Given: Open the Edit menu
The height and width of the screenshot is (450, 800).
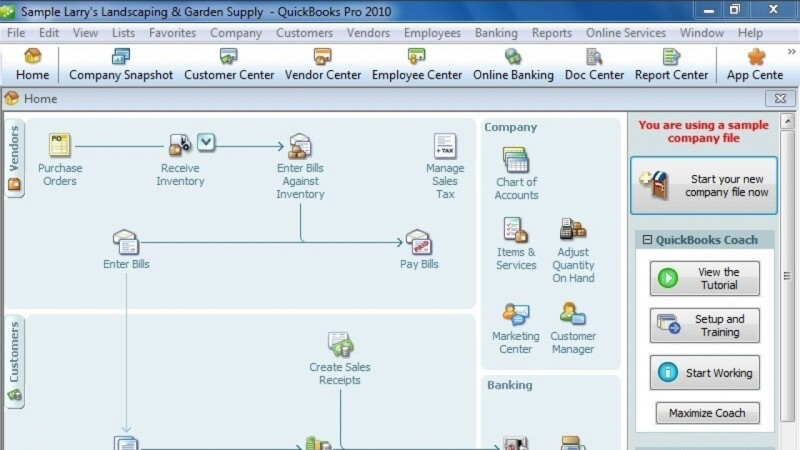Looking at the screenshot, I should [x=49, y=33].
